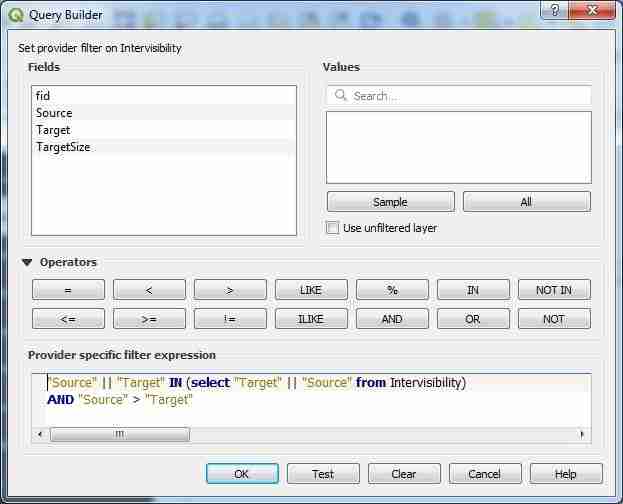Load All values button
This screenshot has height=504, width=623.
click(x=526, y=202)
